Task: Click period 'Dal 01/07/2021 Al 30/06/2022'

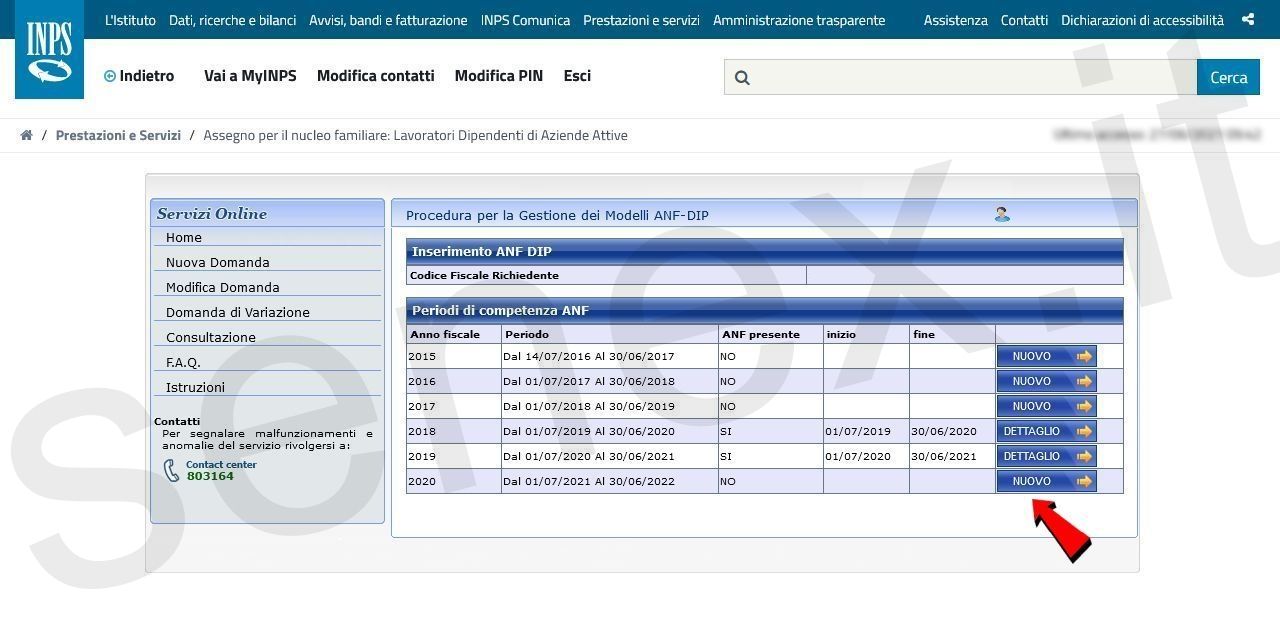Action: click(589, 481)
